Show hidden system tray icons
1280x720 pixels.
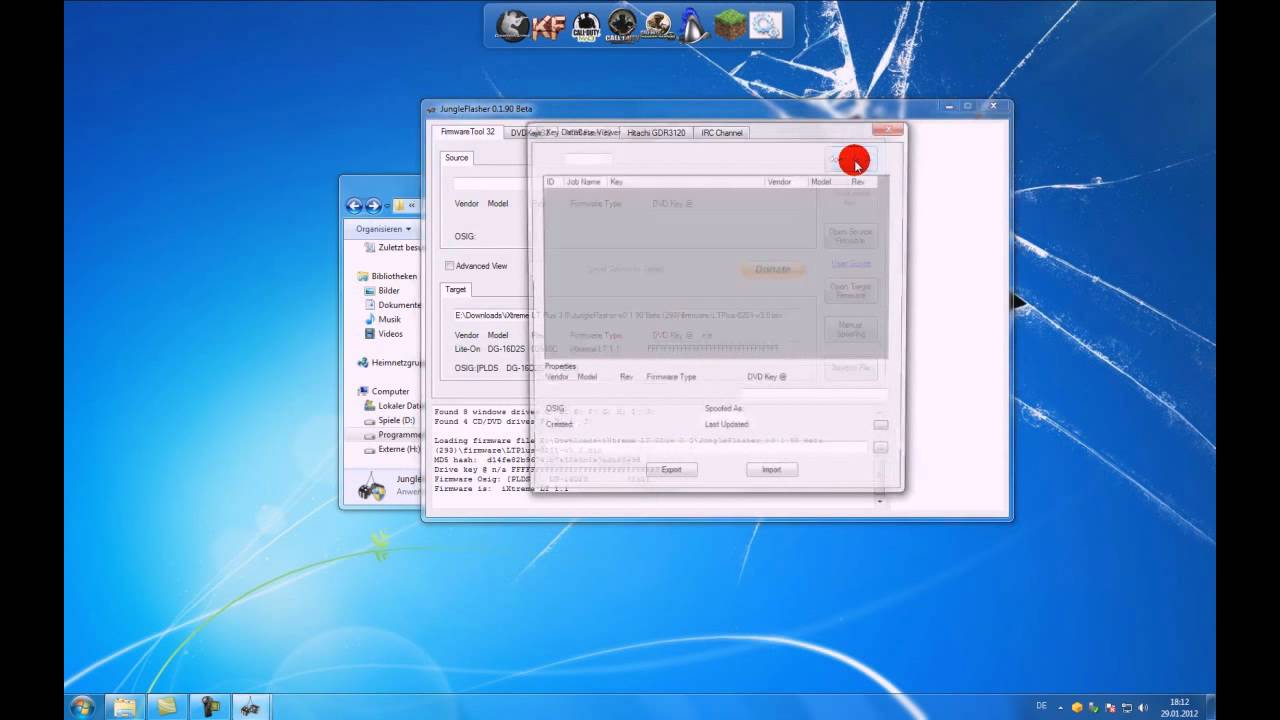[1060, 706]
